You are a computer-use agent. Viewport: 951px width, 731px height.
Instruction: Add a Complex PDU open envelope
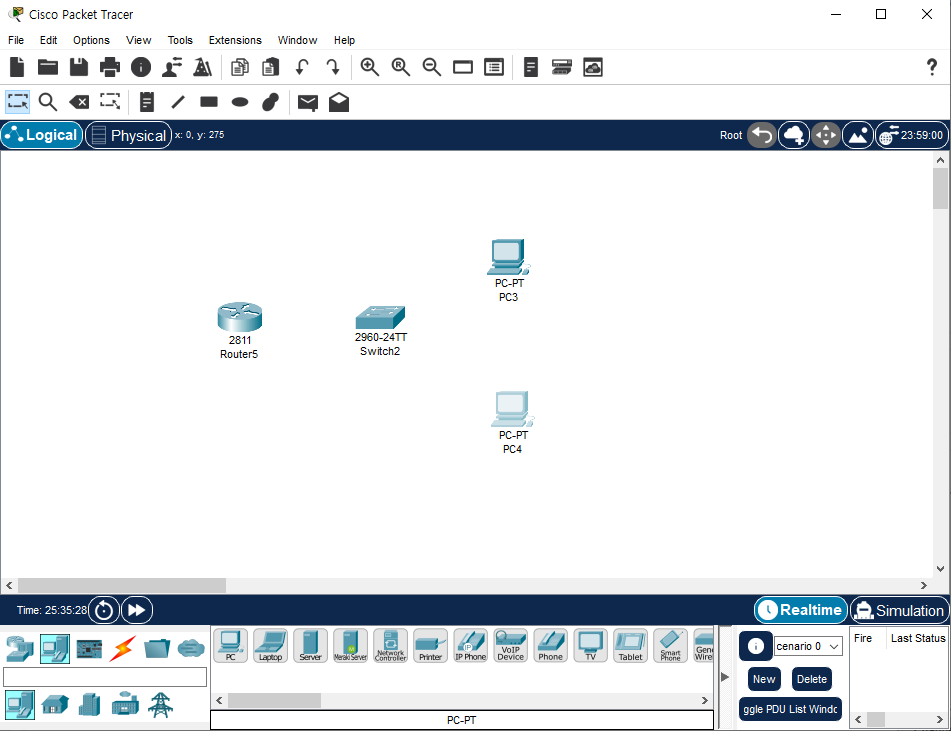339,102
